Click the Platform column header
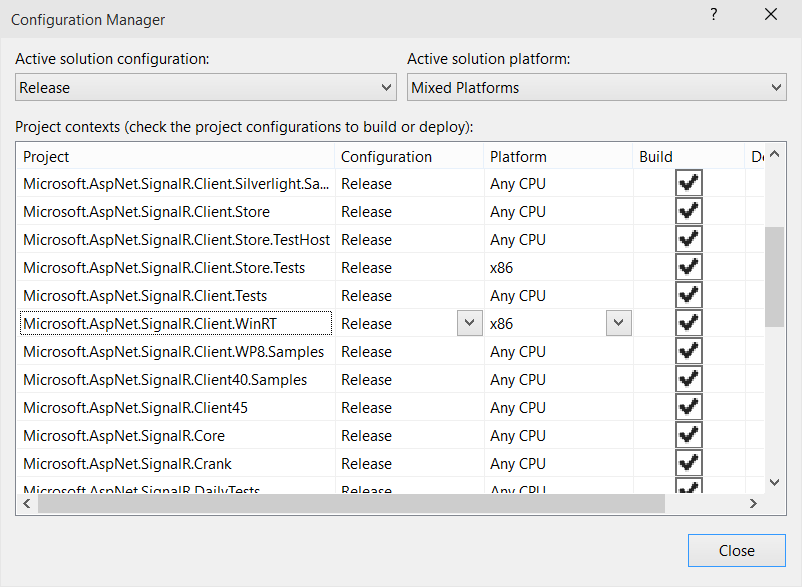This screenshot has width=802, height=587. point(558,156)
